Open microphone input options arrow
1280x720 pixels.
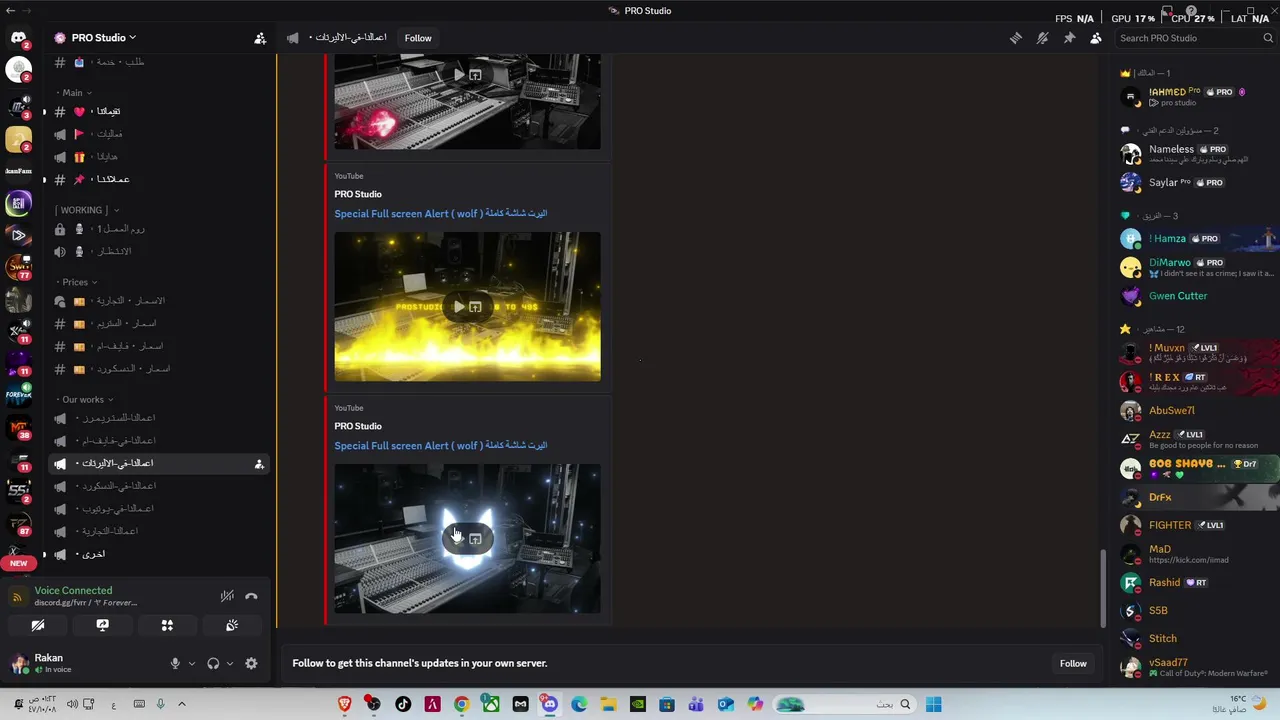pos(191,663)
